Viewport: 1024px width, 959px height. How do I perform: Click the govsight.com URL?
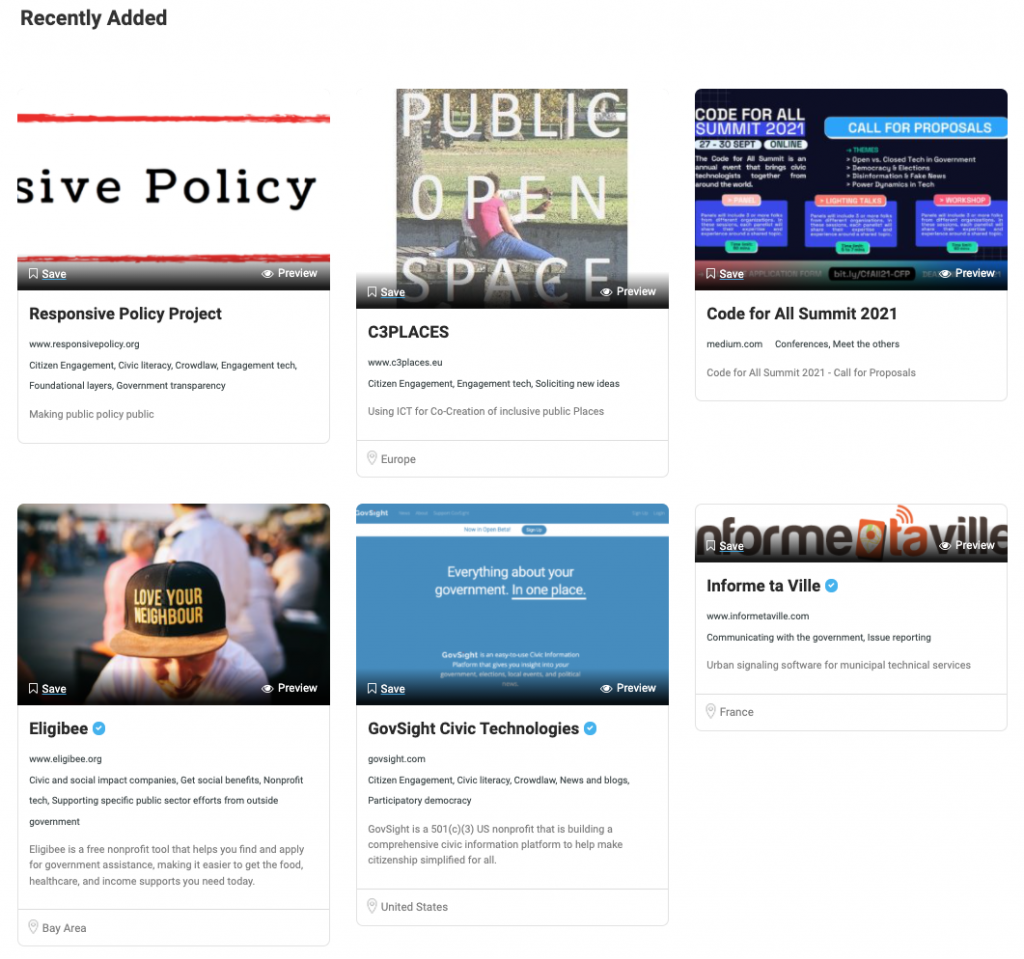click(396, 759)
